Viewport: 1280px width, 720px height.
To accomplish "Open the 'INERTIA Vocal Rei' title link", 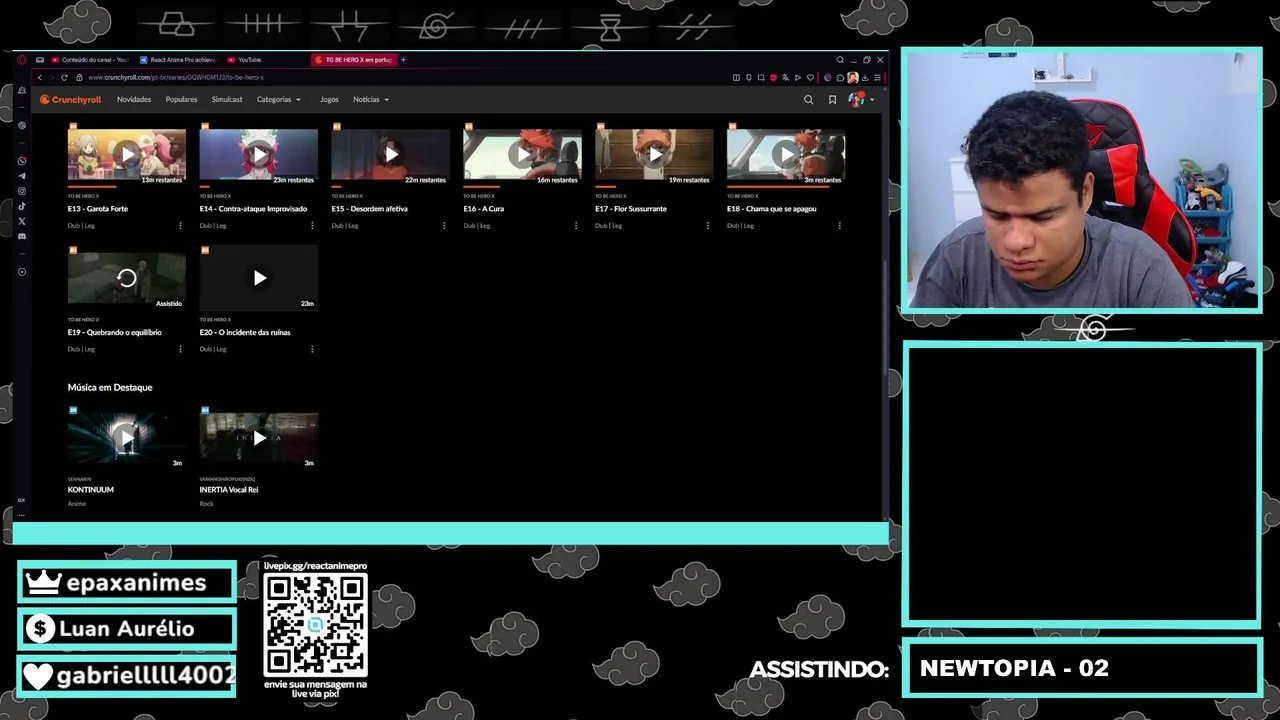I will pyautogui.click(x=229, y=490).
